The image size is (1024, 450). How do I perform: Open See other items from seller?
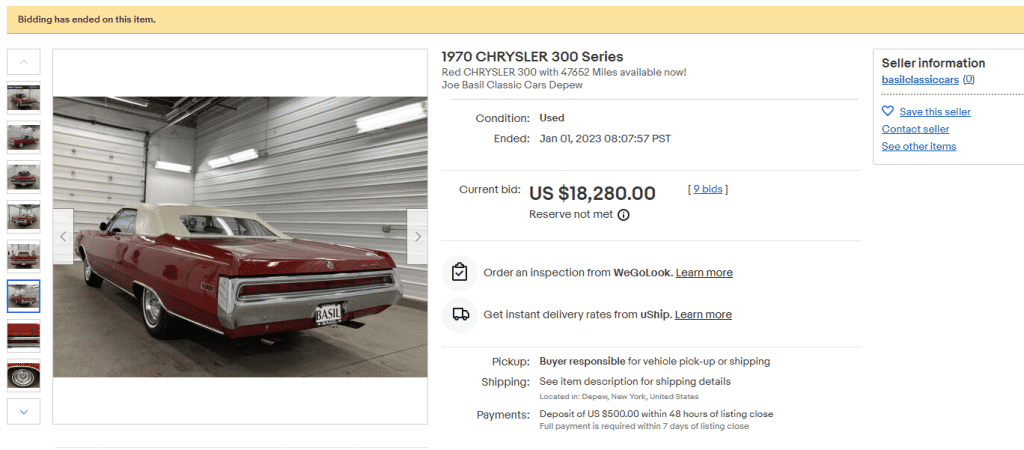point(918,146)
